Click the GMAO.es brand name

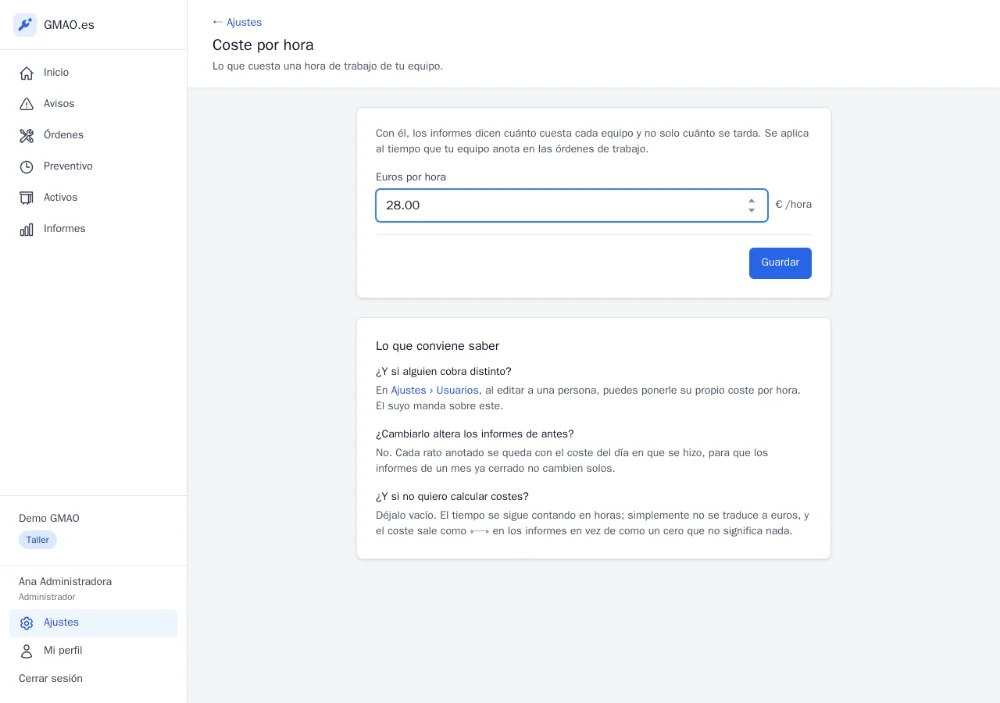[69, 25]
